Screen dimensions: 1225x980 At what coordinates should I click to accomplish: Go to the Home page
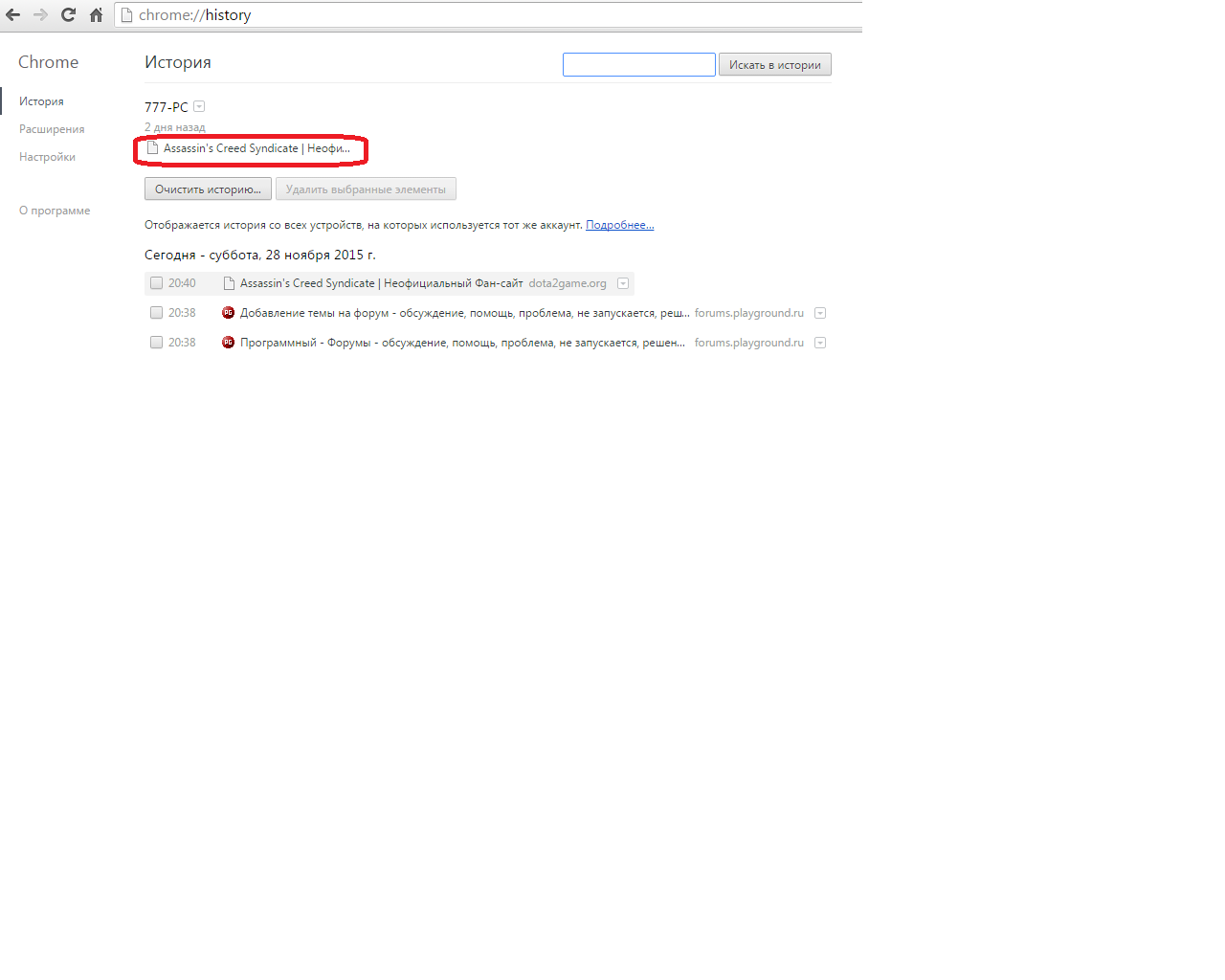click(96, 15)
